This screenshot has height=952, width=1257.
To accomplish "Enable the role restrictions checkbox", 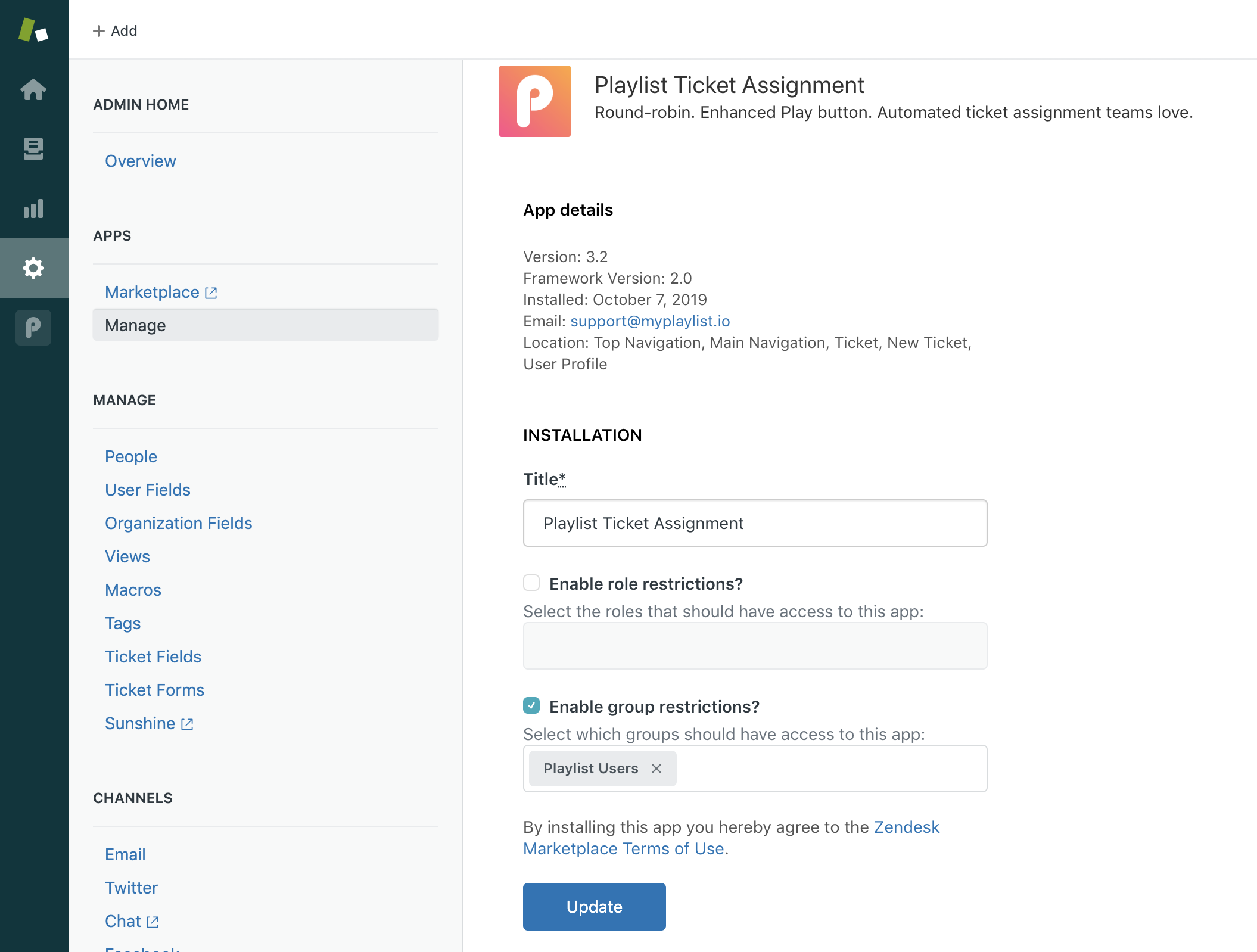I will coord(531,583).
